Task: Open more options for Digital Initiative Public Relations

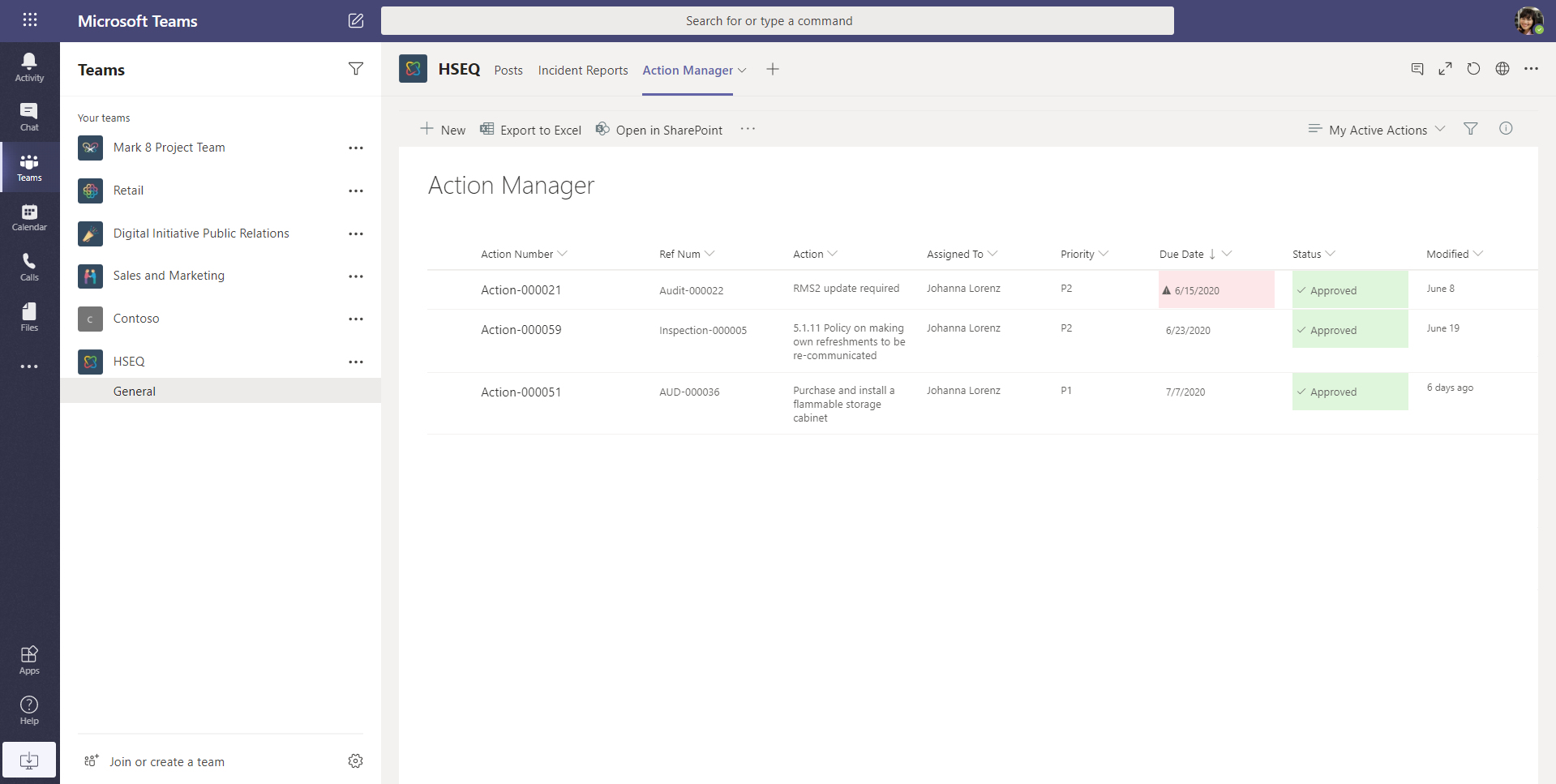Action: (356, 233)
